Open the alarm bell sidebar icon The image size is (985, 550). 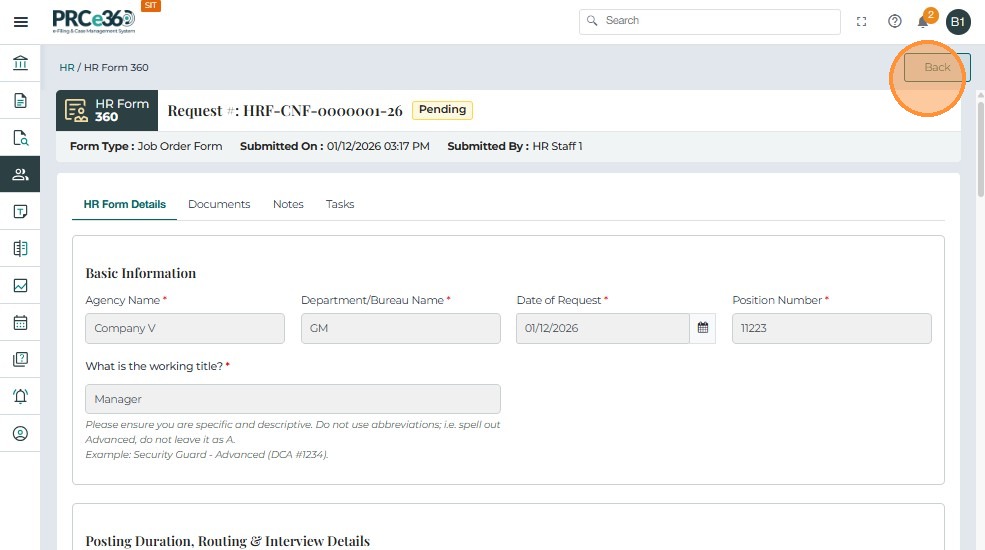pos(20,396)
